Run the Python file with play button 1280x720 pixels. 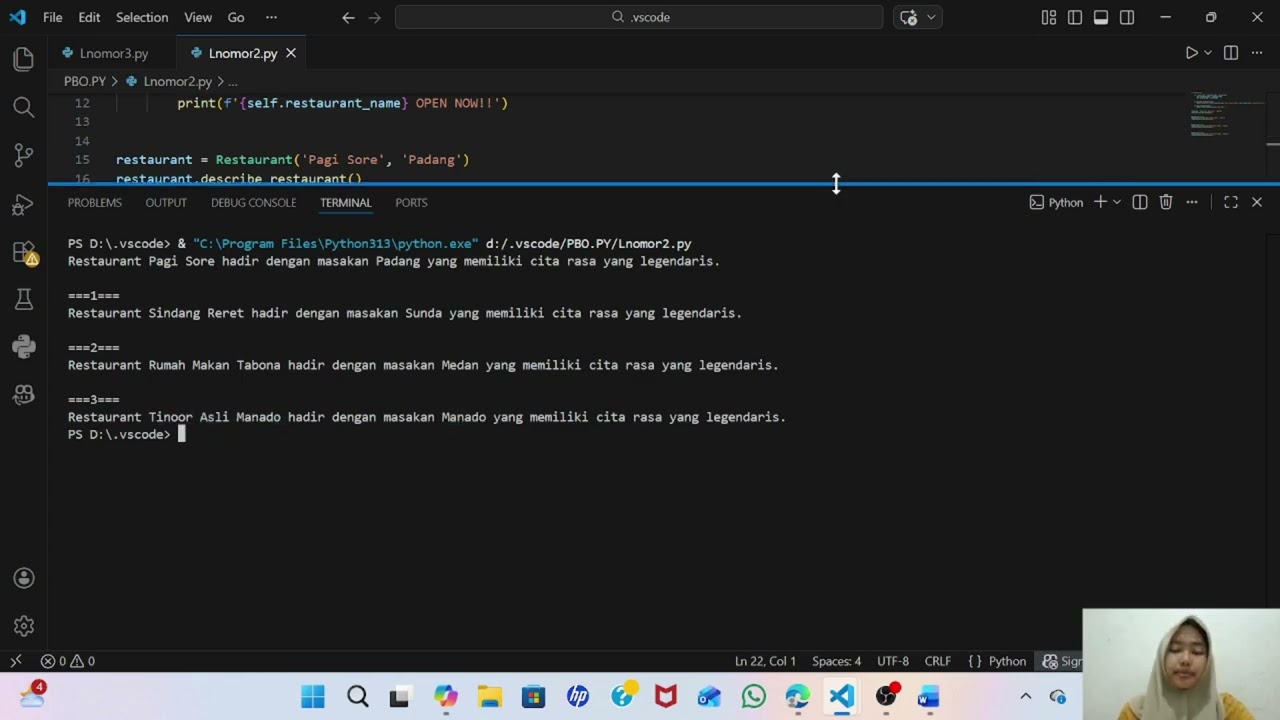[x=1191, y=53]
